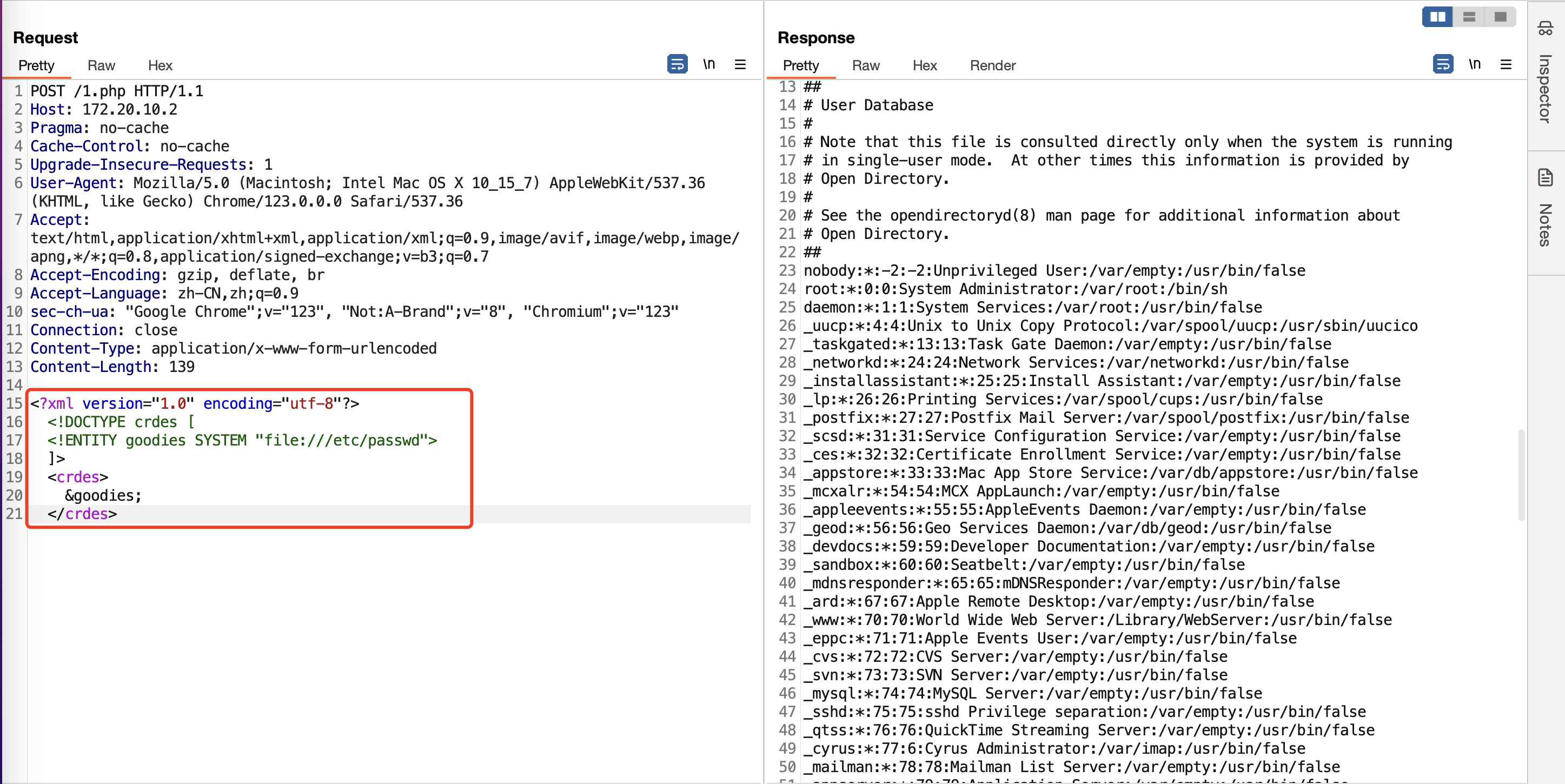Select top-bottom stacked layout view
The image size is (1565, 784).
click(x=1469, y=16)
